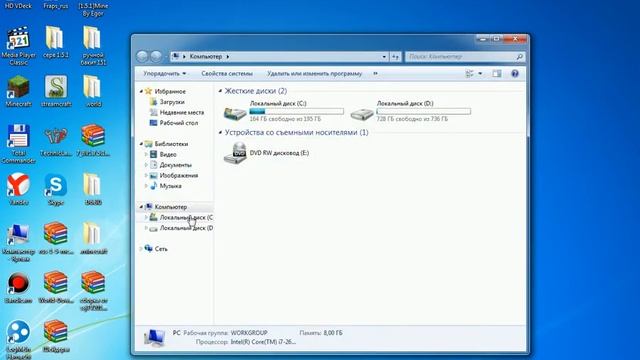The width and height of the screenshot is (640, 360).
Task: Select the LogMeIn Hamachi desktop icon
Action: pos(18,340)
